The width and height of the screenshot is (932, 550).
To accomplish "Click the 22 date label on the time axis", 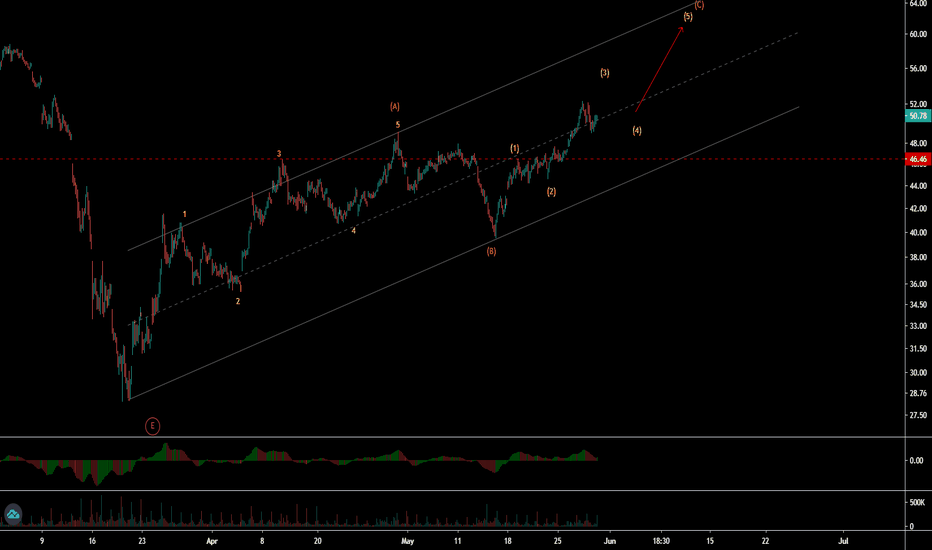I will coord(766,541).
